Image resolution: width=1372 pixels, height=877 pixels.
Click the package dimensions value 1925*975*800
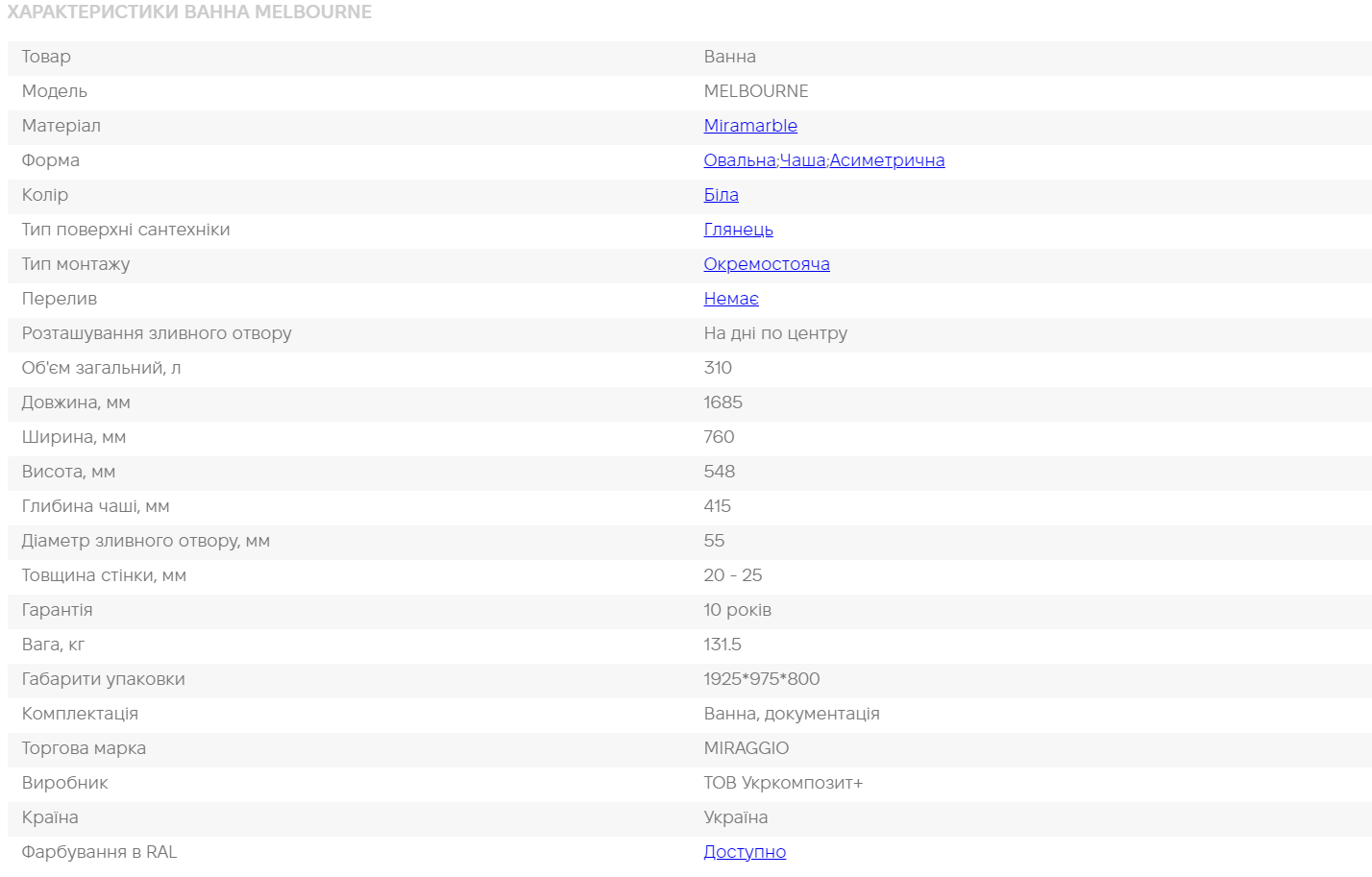(x=761, y=679)
